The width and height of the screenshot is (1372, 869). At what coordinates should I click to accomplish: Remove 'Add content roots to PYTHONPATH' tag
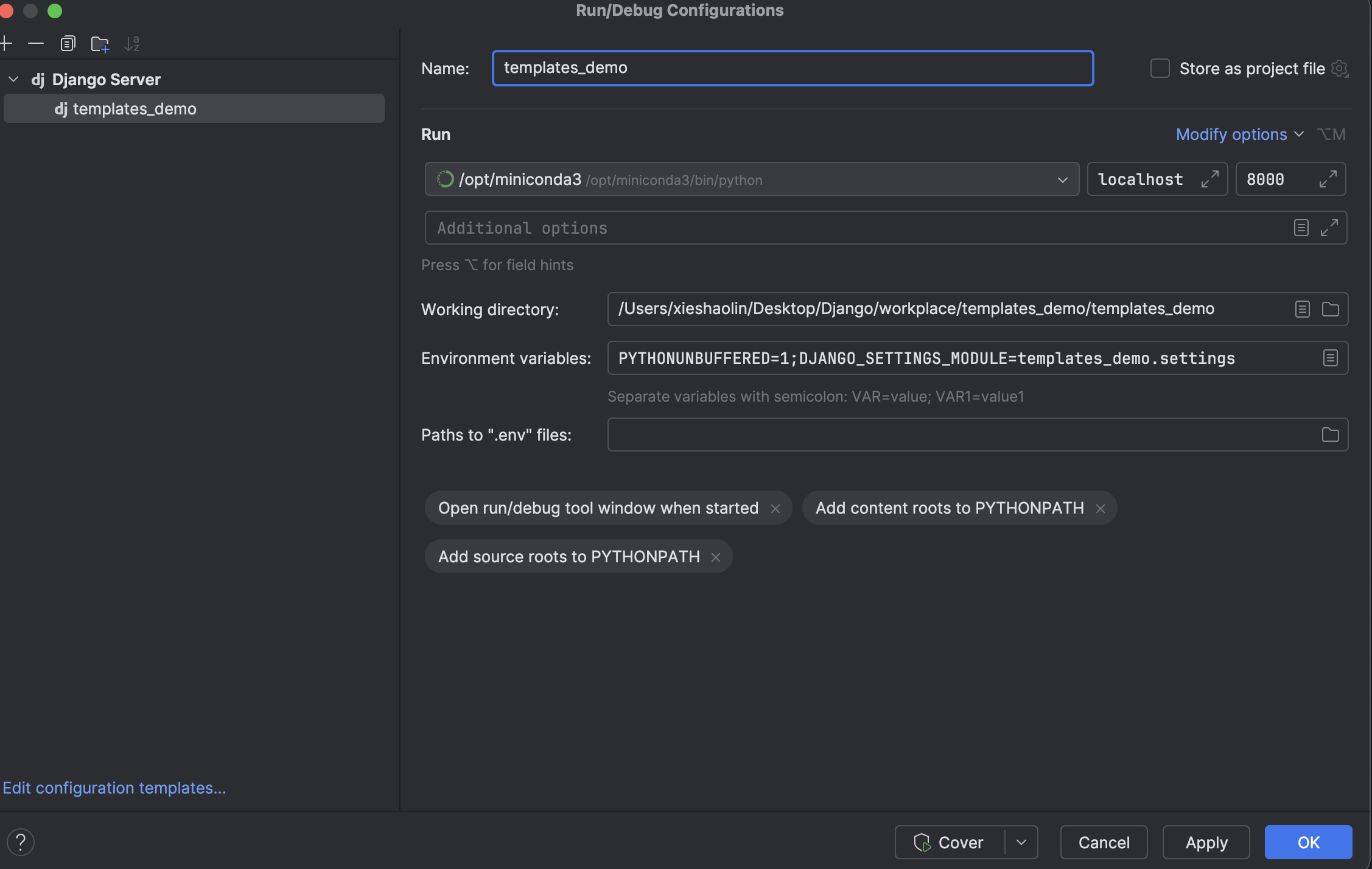(1101, 509)
